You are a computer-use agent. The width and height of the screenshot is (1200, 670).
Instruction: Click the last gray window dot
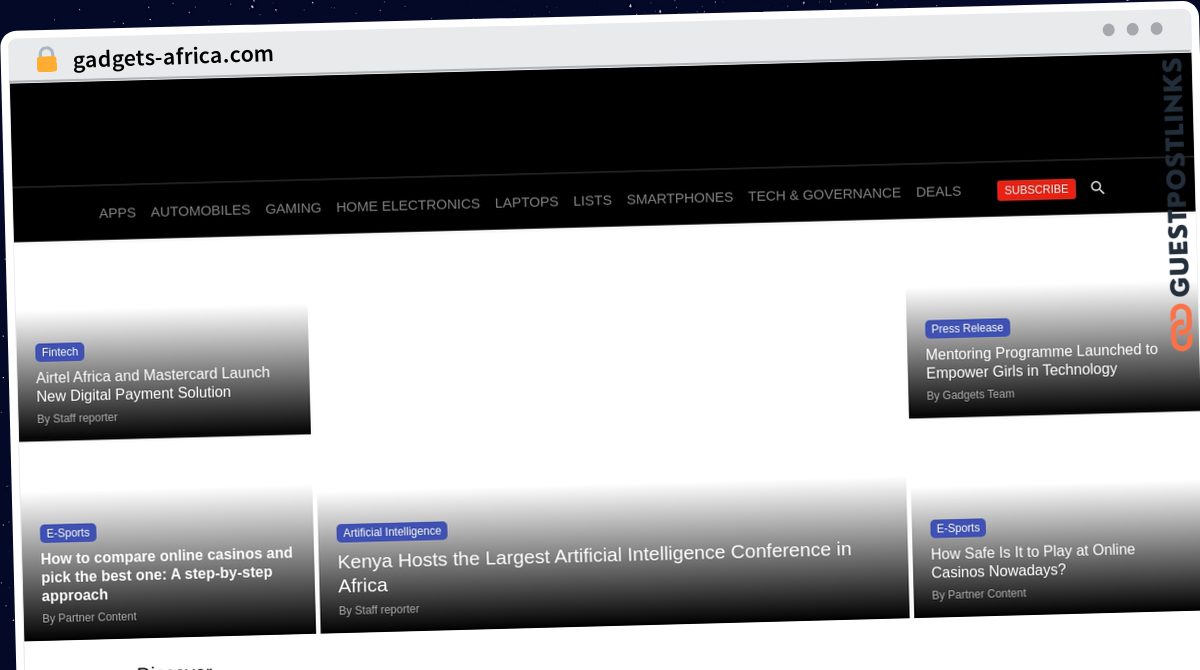coord(1156,29)
